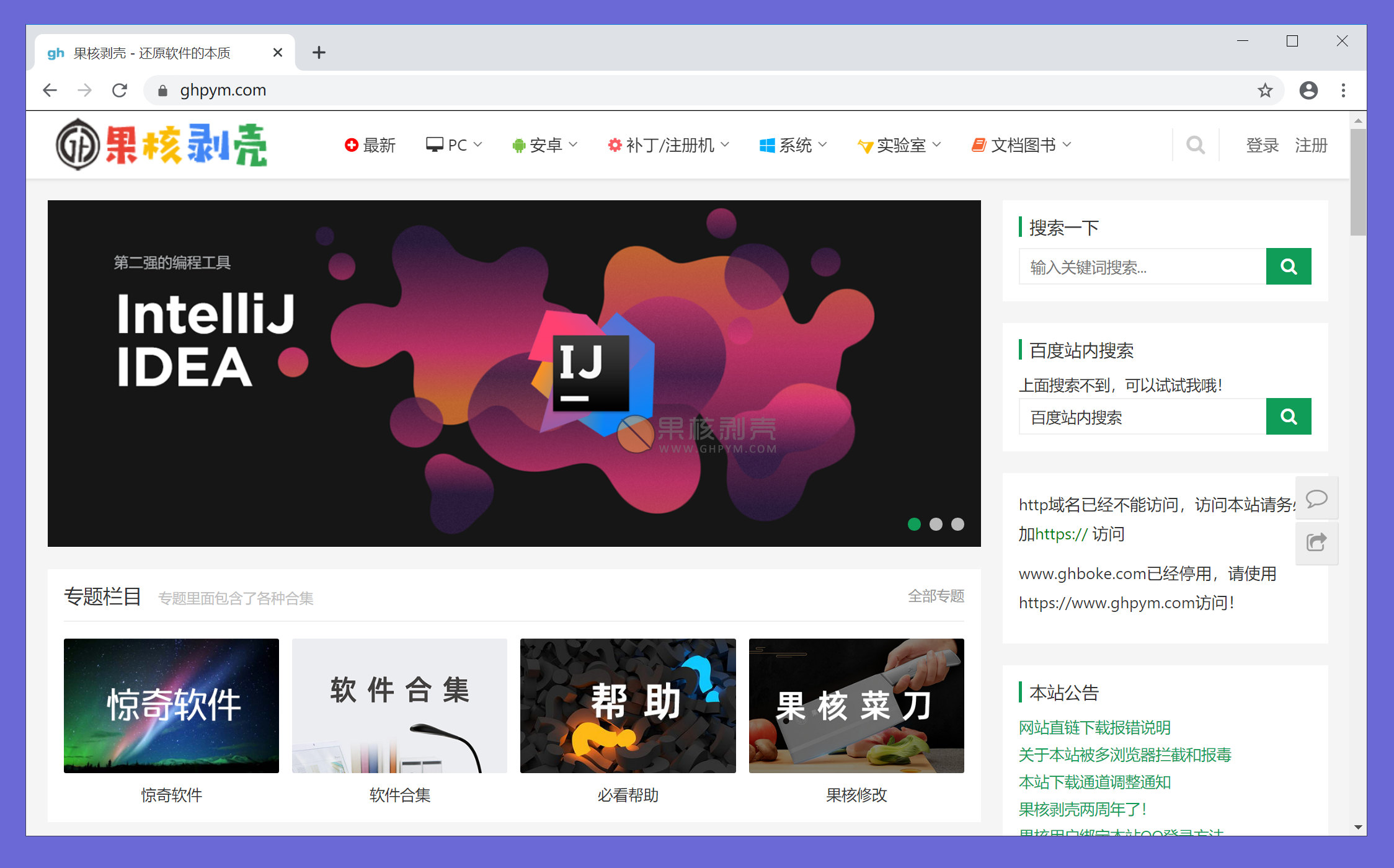Open the IntelliJ IDEA banner slide

(514, 373)
